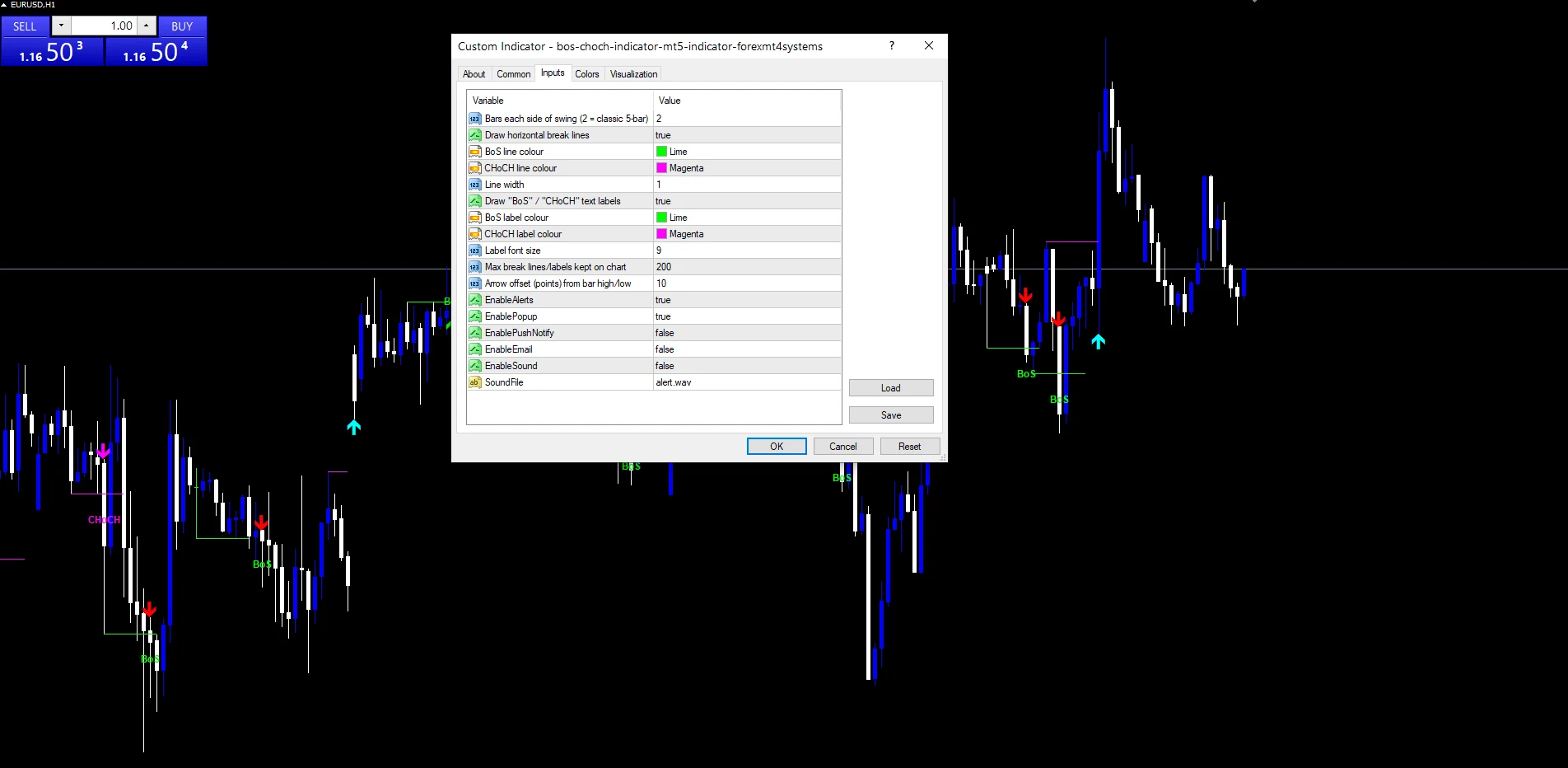Close the Custom Indicator dialog
Screen dimensions: 1568x768
(929, 46)
